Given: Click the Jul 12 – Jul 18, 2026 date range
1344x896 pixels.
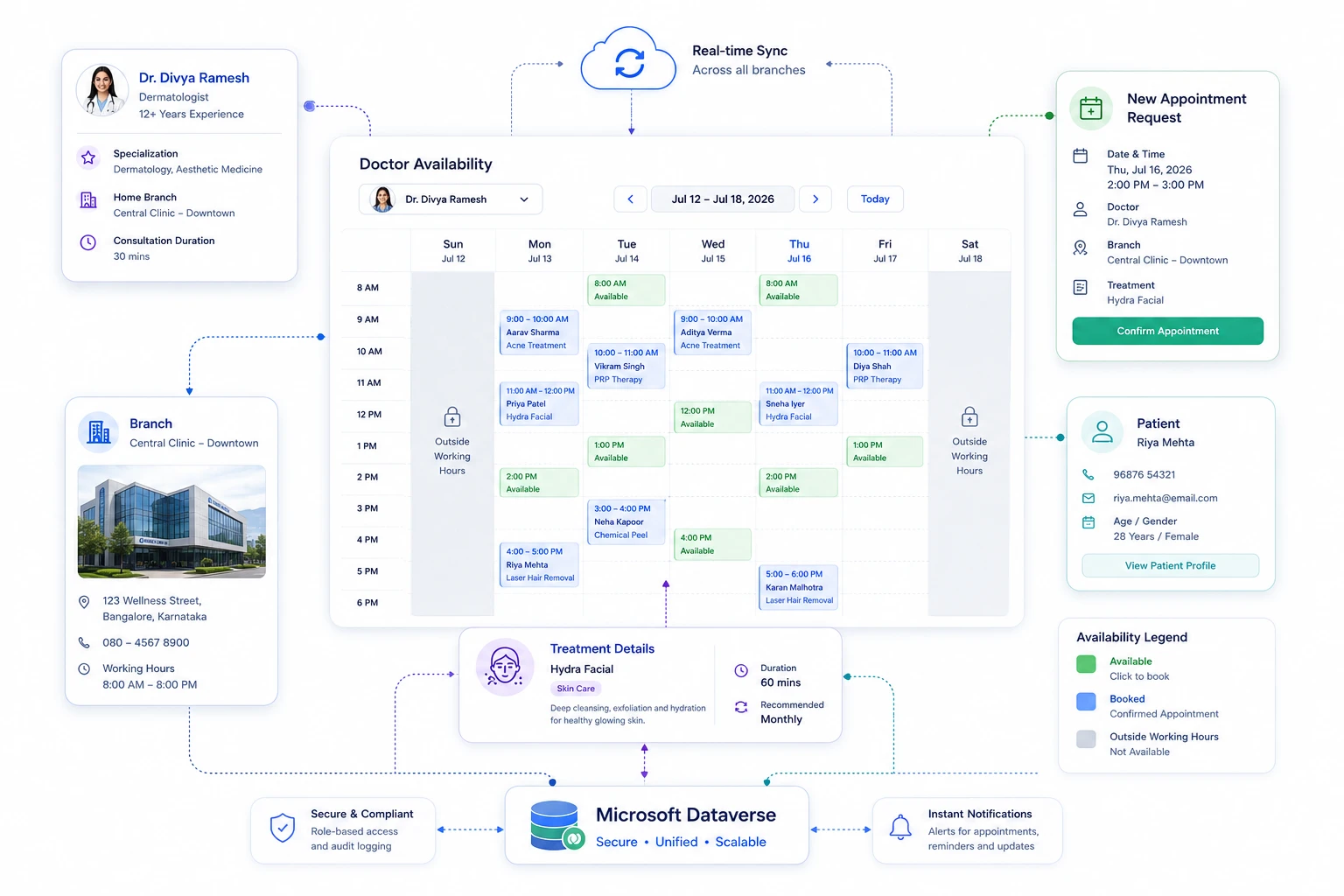Looking at the screenshot, I should point(723,199).
